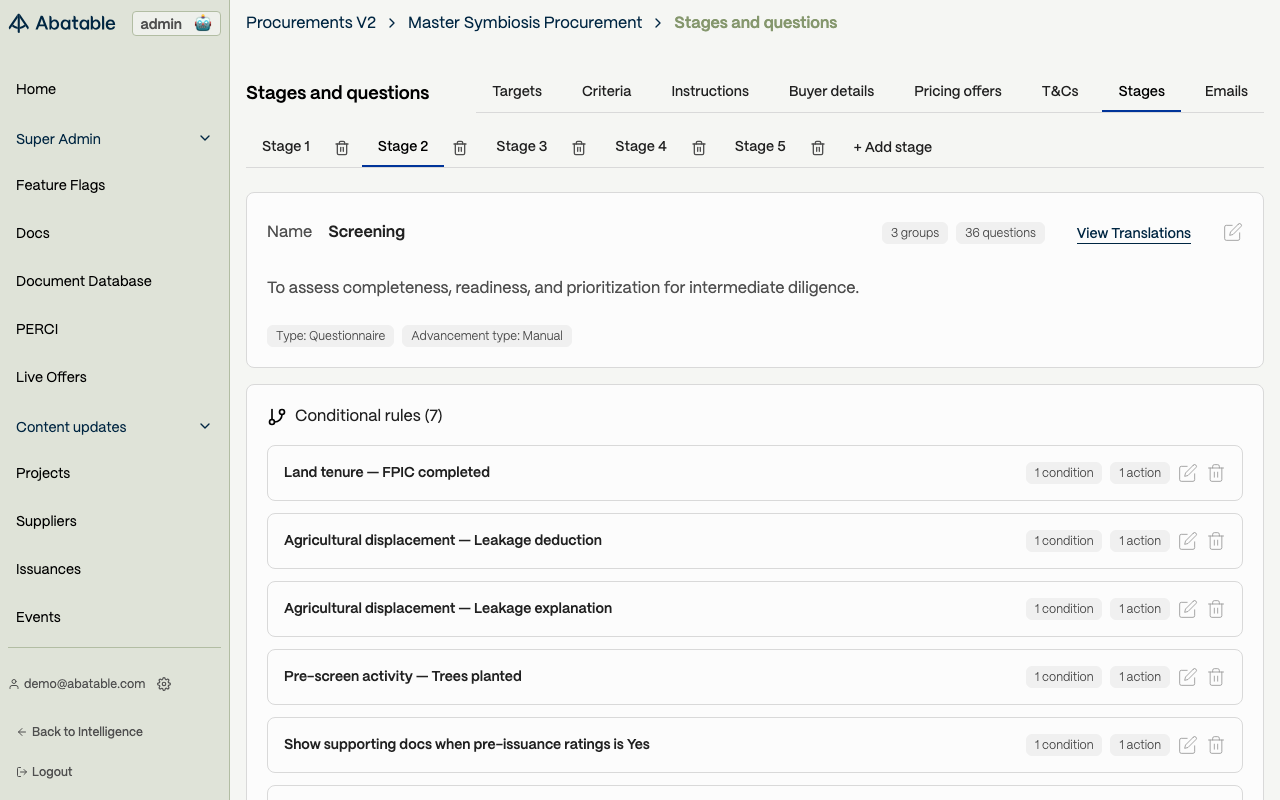Edit the Land tenure FPIC completed rule
Screen dimensions: 1280x800
[x=1188, y=473]
